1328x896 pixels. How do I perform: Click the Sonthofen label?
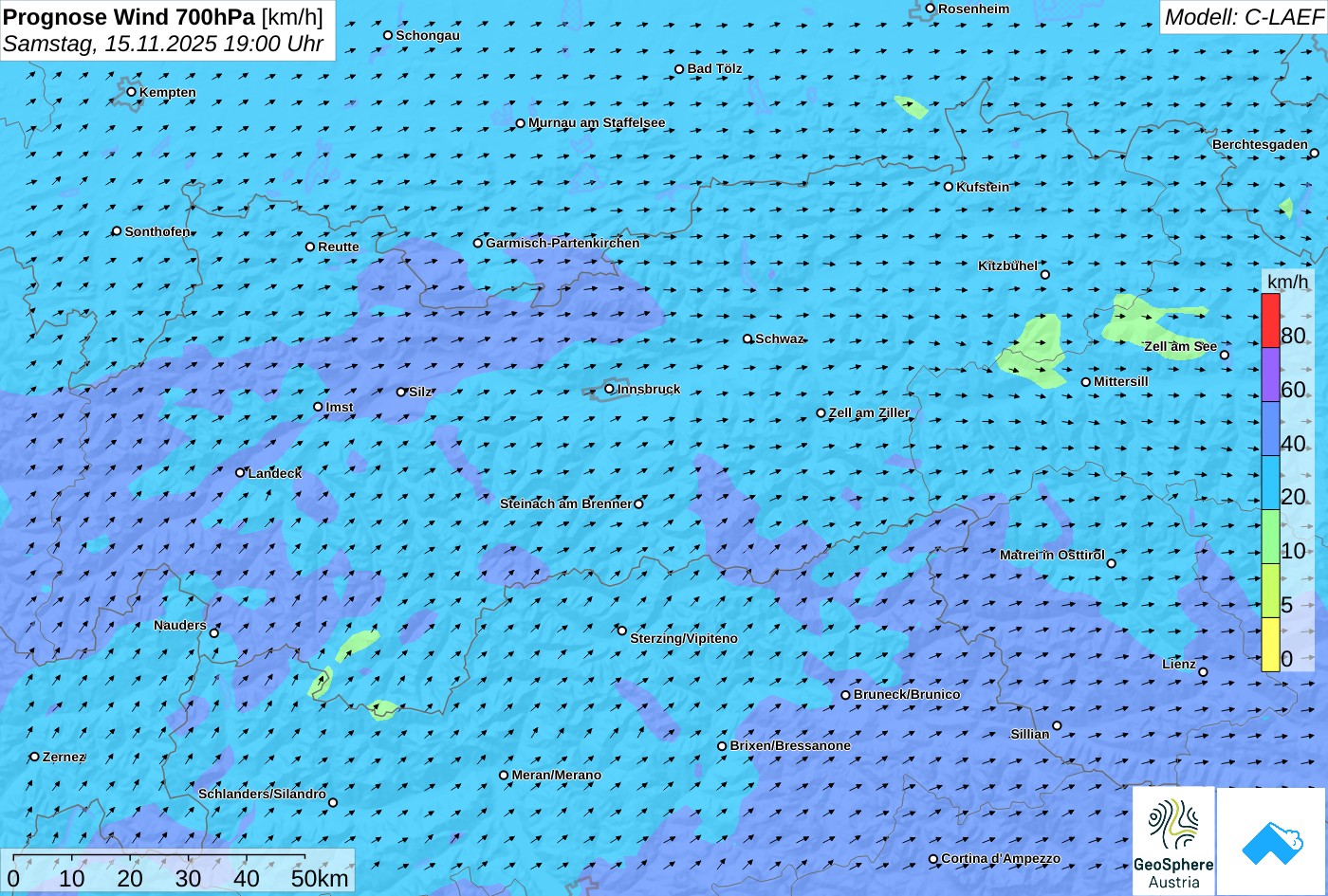(157, 231)
